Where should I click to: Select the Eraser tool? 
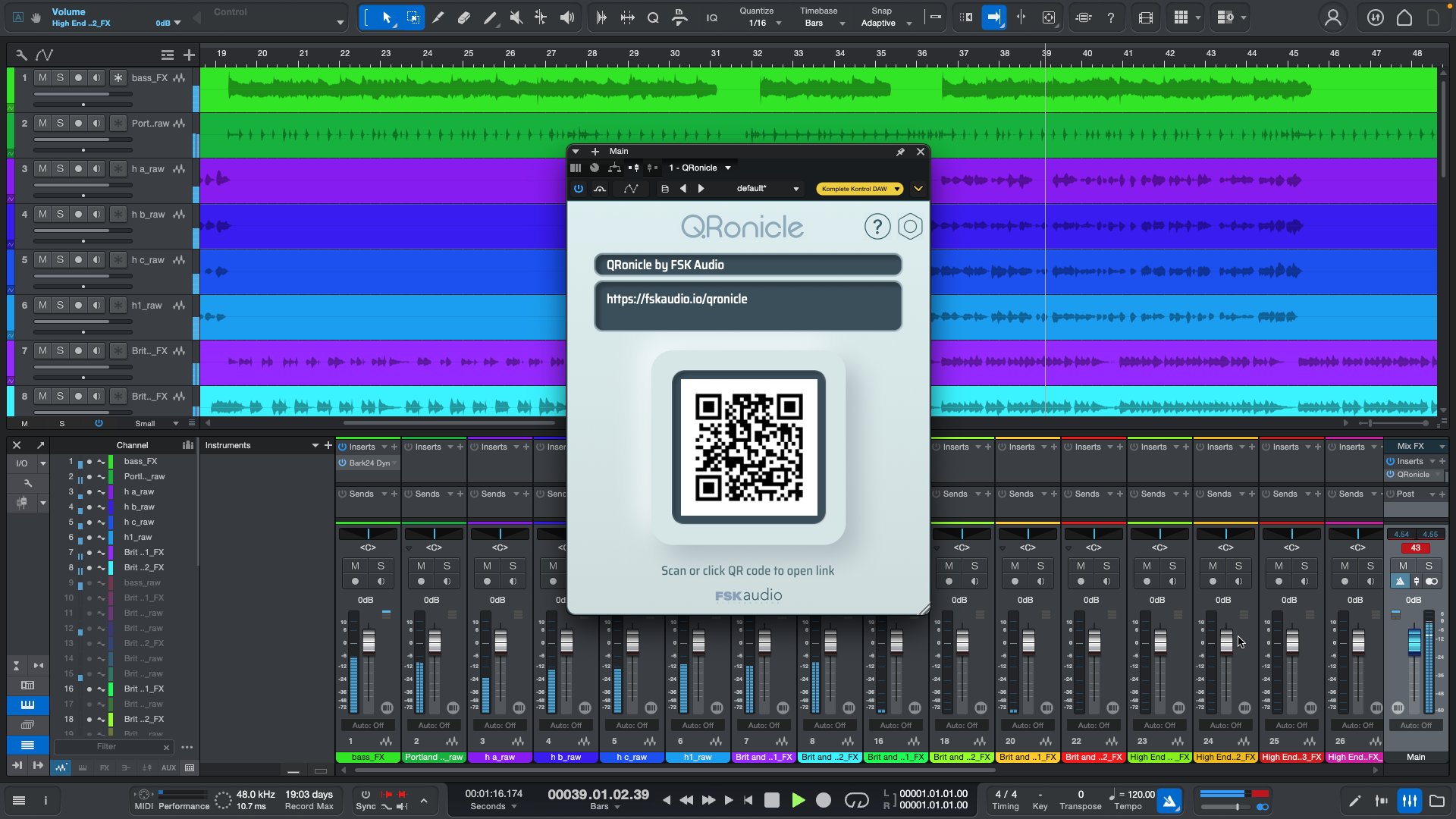[464, 17]
